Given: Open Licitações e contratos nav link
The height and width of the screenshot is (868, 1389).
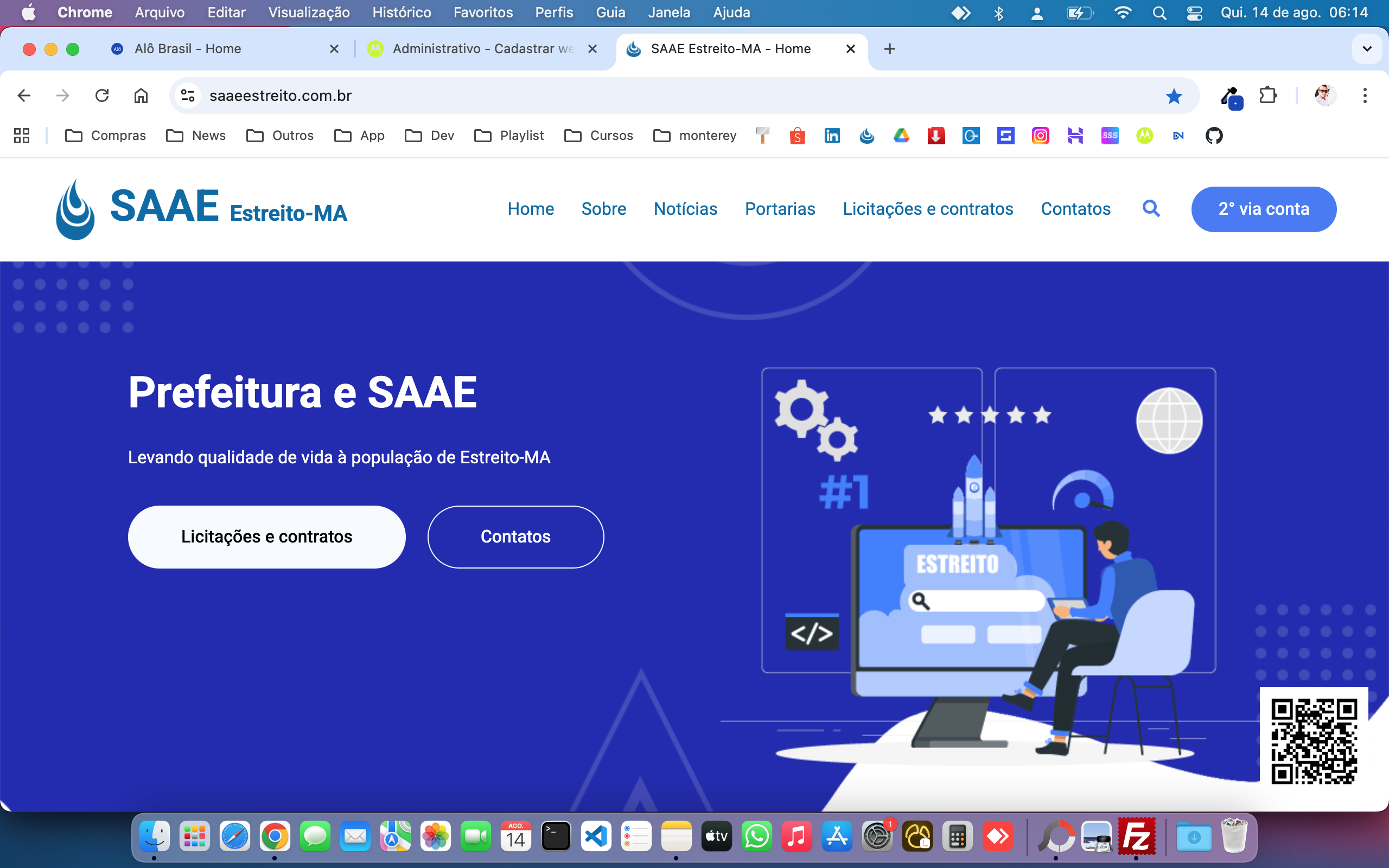Looking at the screenshot, I should coord(927,209).
